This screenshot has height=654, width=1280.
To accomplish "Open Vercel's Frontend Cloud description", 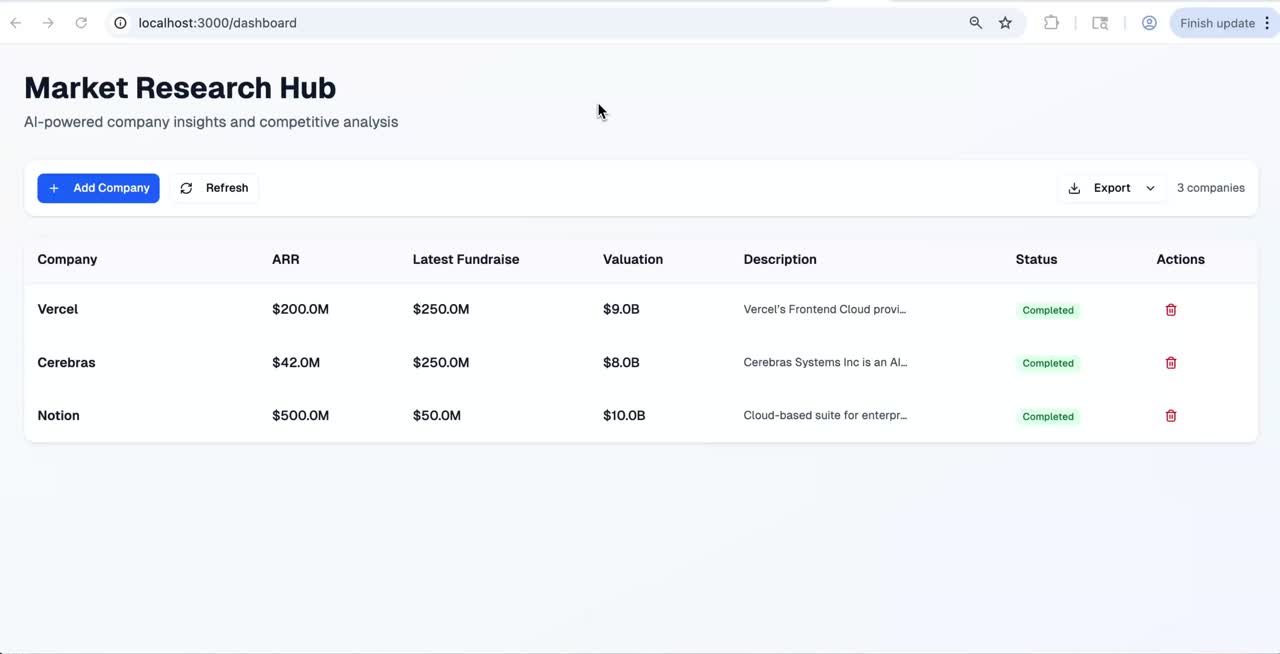I will (825, 309).
